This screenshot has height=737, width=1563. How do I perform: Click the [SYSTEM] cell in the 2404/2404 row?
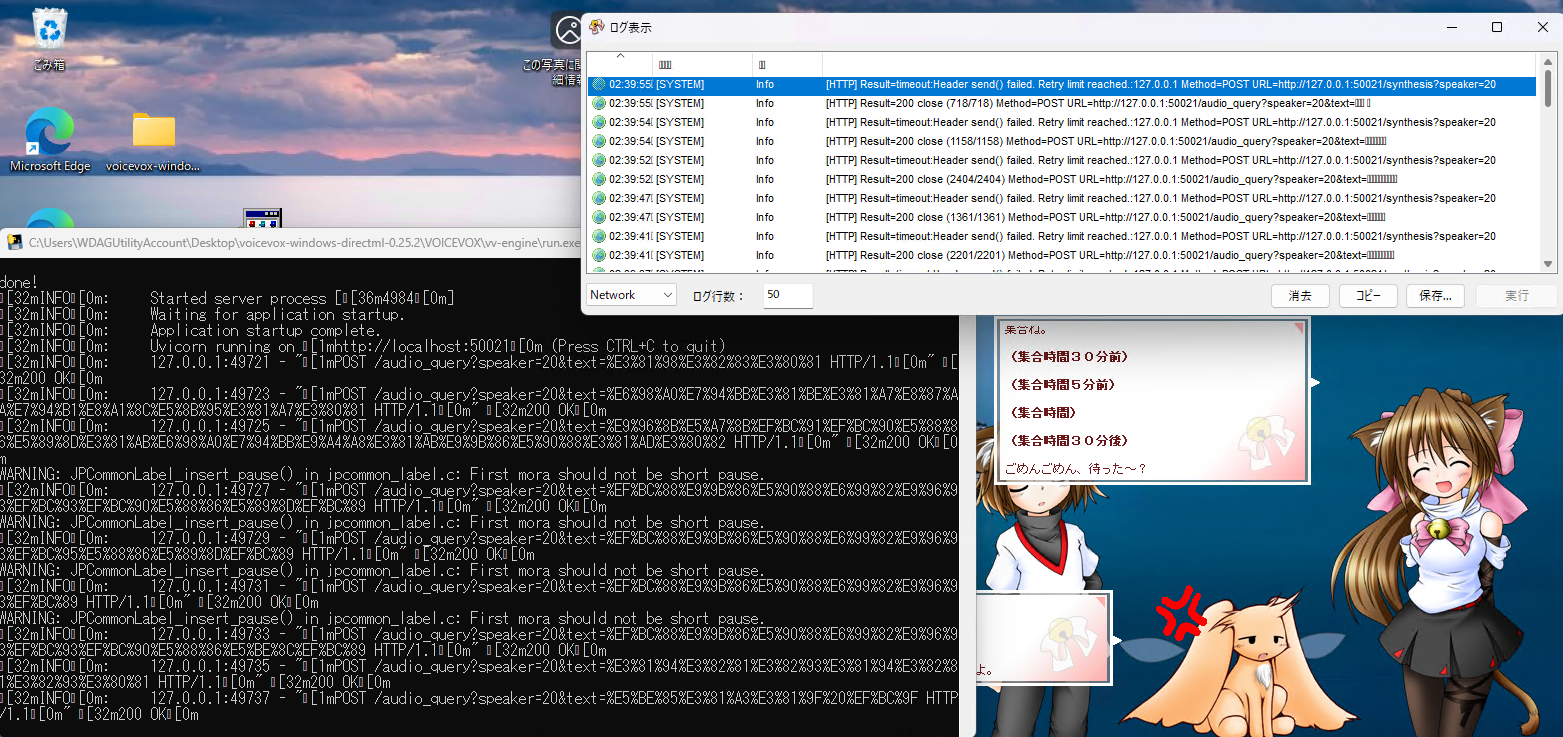(680, 180)
